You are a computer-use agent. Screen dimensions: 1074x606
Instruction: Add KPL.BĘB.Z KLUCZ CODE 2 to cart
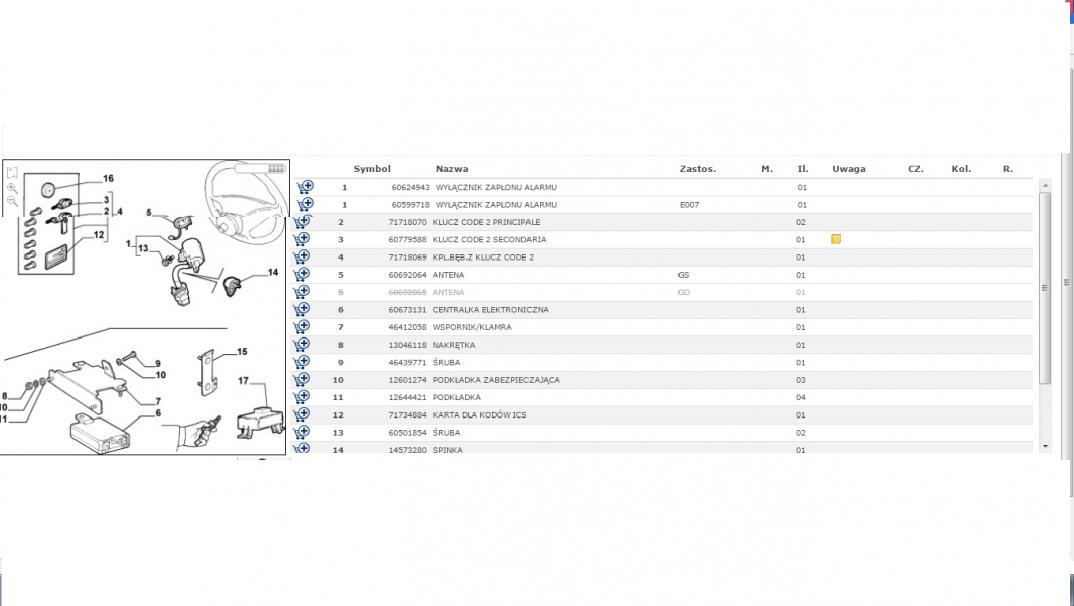pos(301,257)
